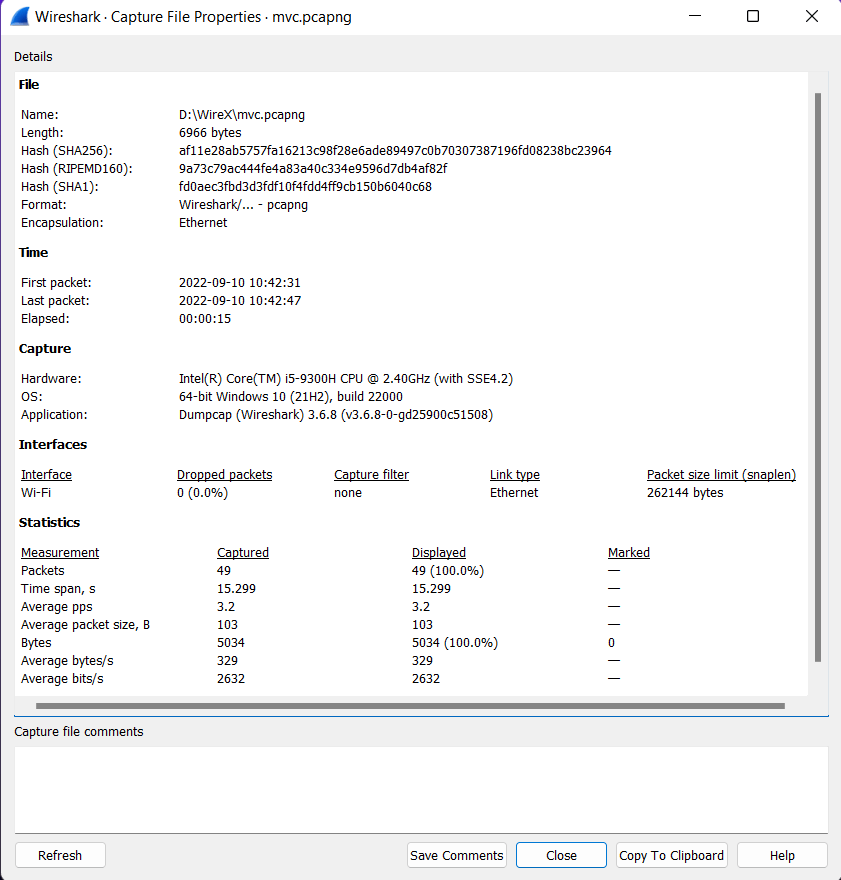Click first packet time 10:42:31

click(x=240, y=282)
